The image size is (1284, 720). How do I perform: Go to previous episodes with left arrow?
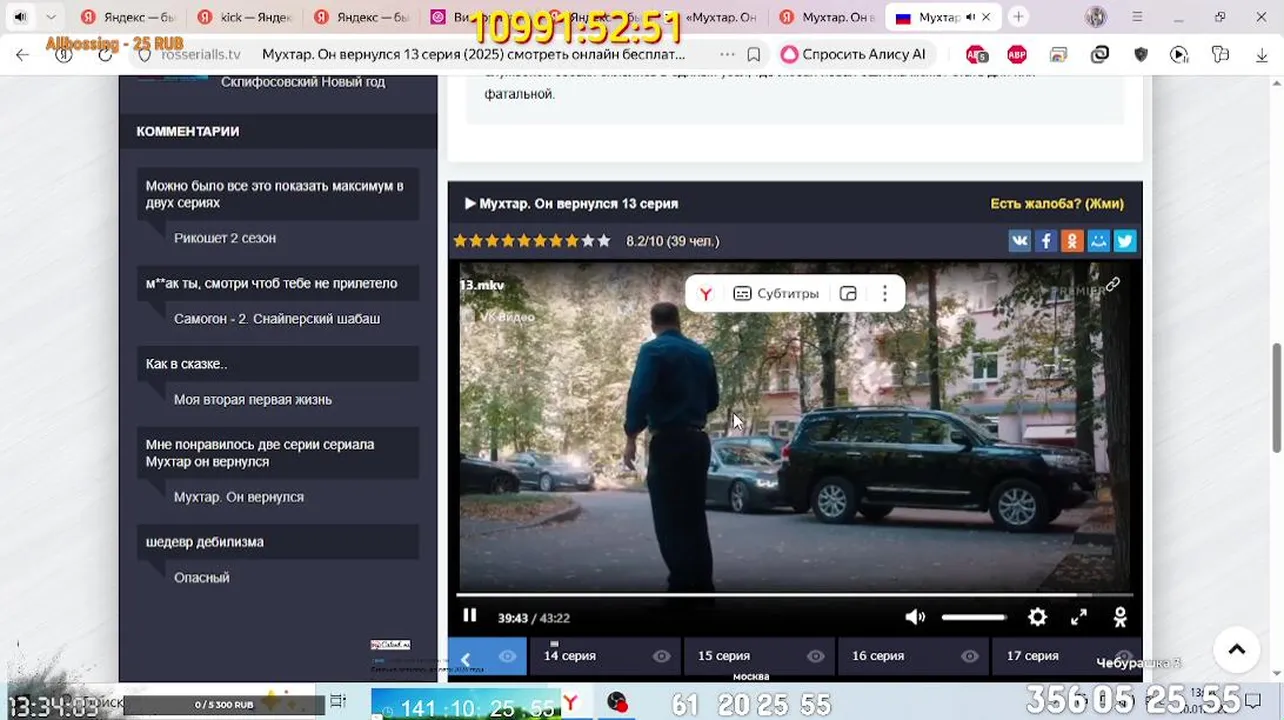(x=466, y=658)
